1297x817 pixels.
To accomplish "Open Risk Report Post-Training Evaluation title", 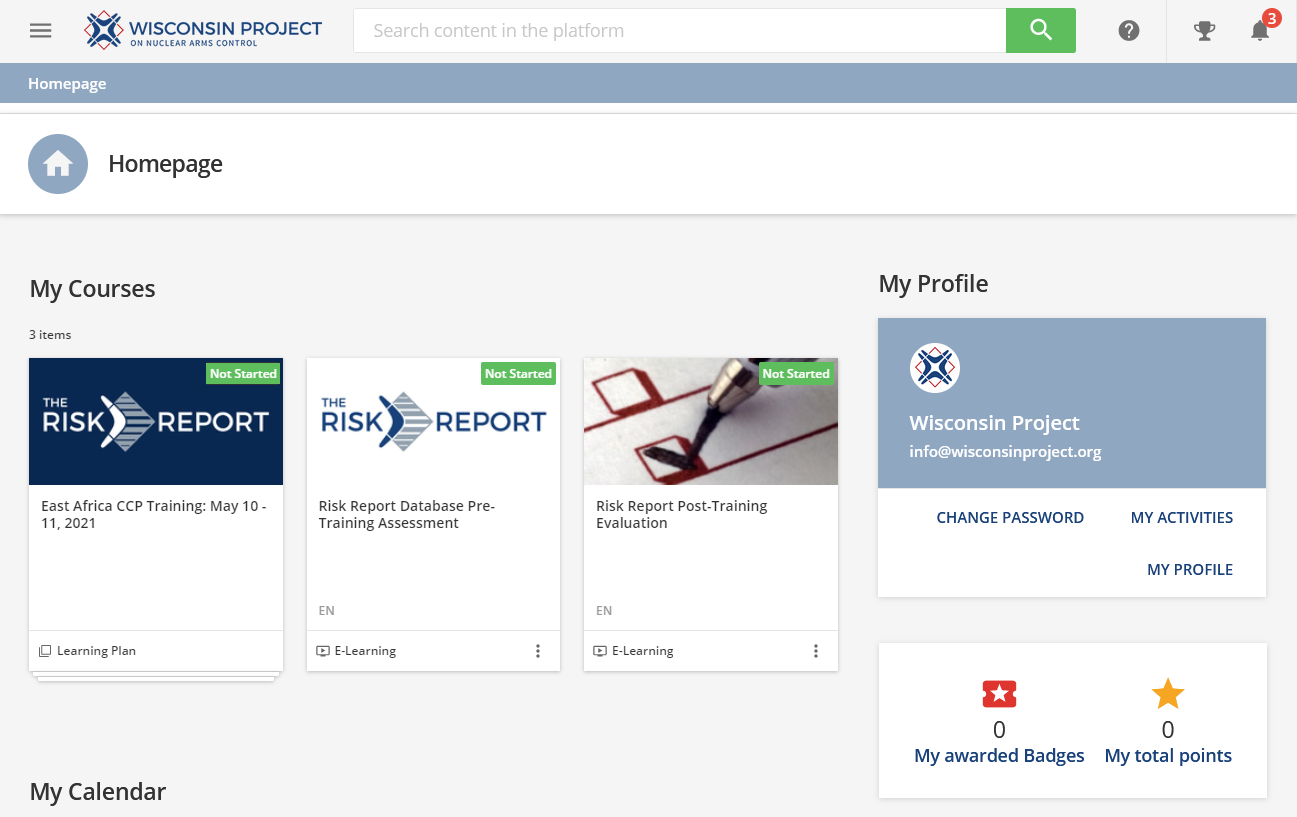I will pos(682,514).
